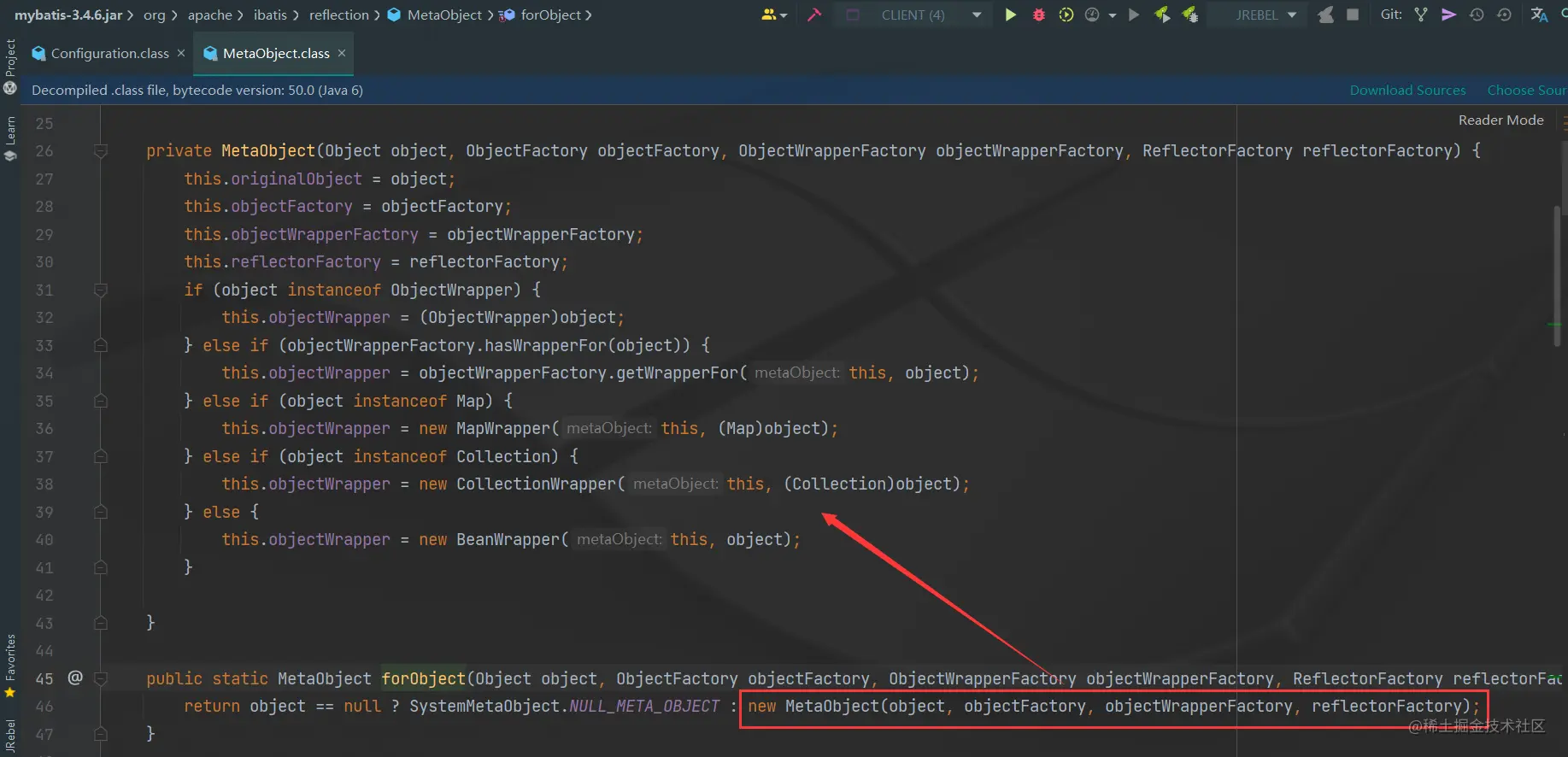1568x757 pixels.
Task: Collapse the if block fold at line 31
Action: [101, 290]
